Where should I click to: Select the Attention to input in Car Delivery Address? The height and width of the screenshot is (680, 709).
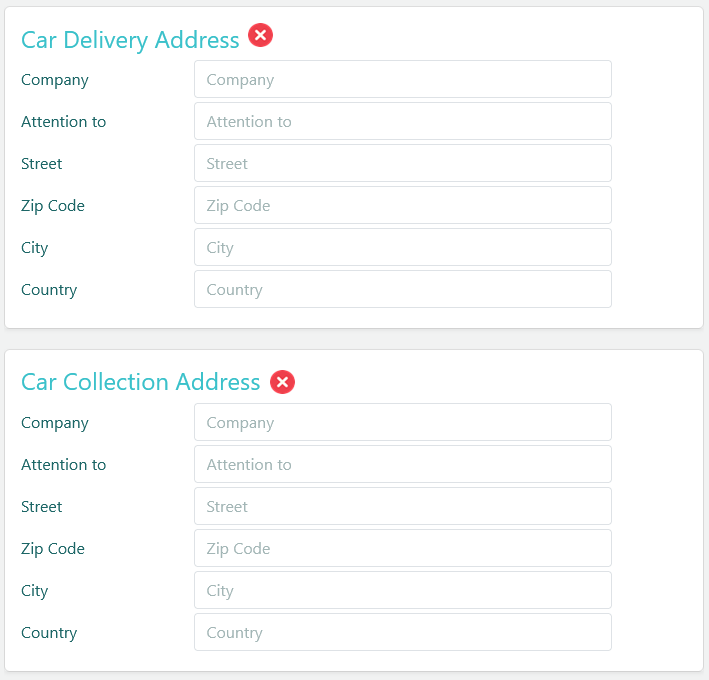point(402,122)
